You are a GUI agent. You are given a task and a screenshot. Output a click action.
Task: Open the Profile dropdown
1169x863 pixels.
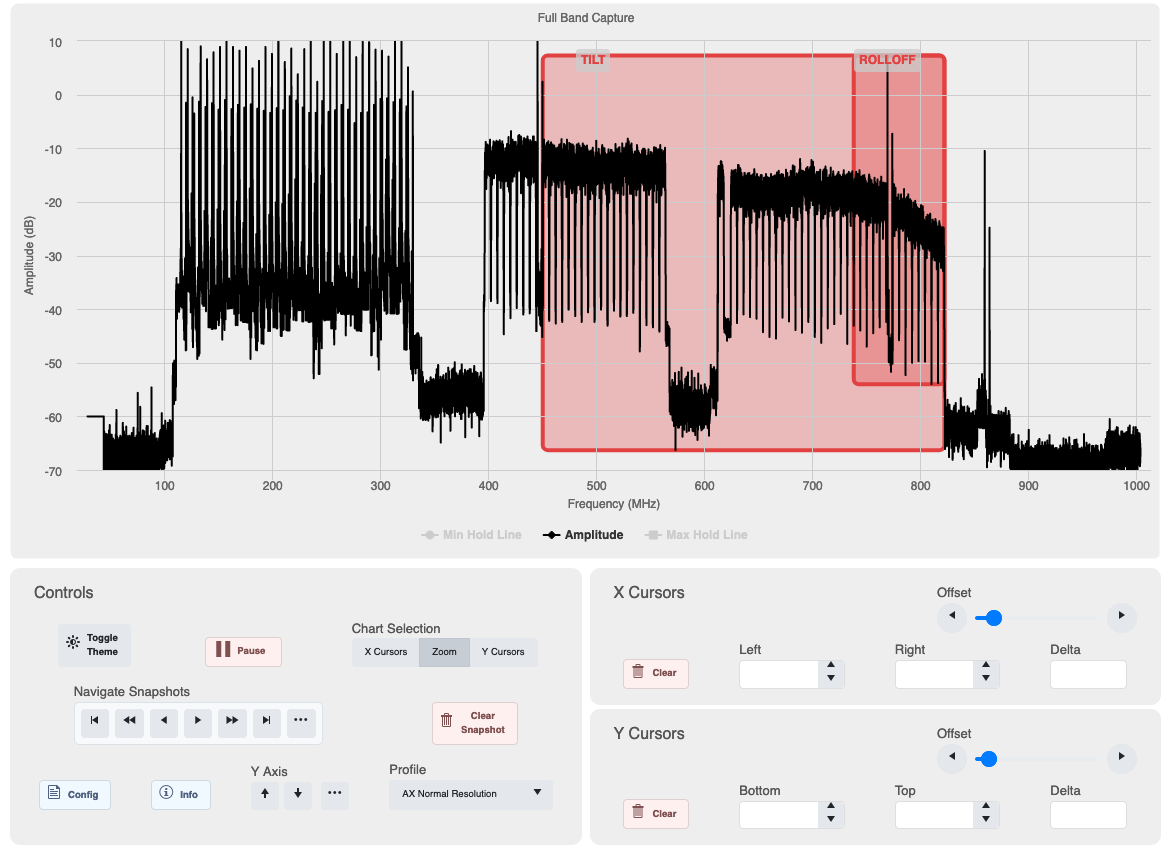coord(470,795)
